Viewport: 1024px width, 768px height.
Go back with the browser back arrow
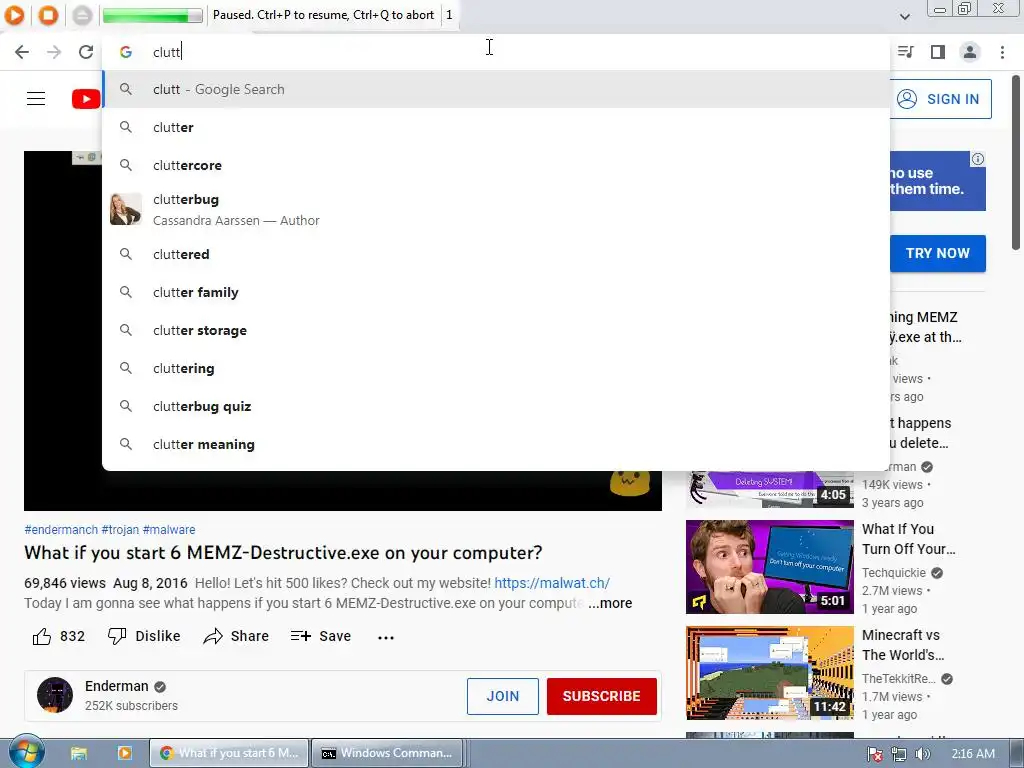[x=22, y=52]
